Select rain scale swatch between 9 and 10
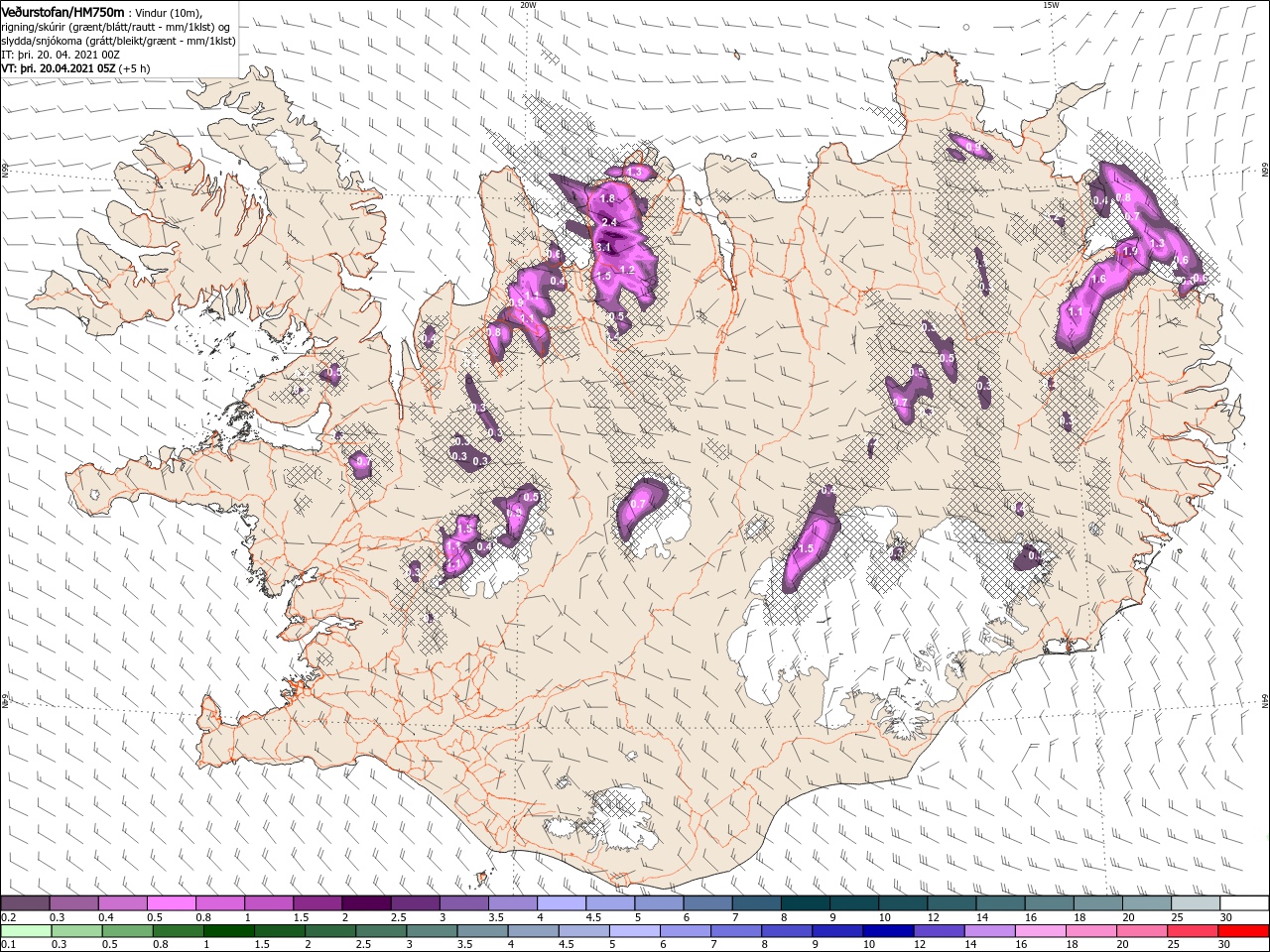Viewport: 1270px width, 952px height. click(x=836, y=931)
